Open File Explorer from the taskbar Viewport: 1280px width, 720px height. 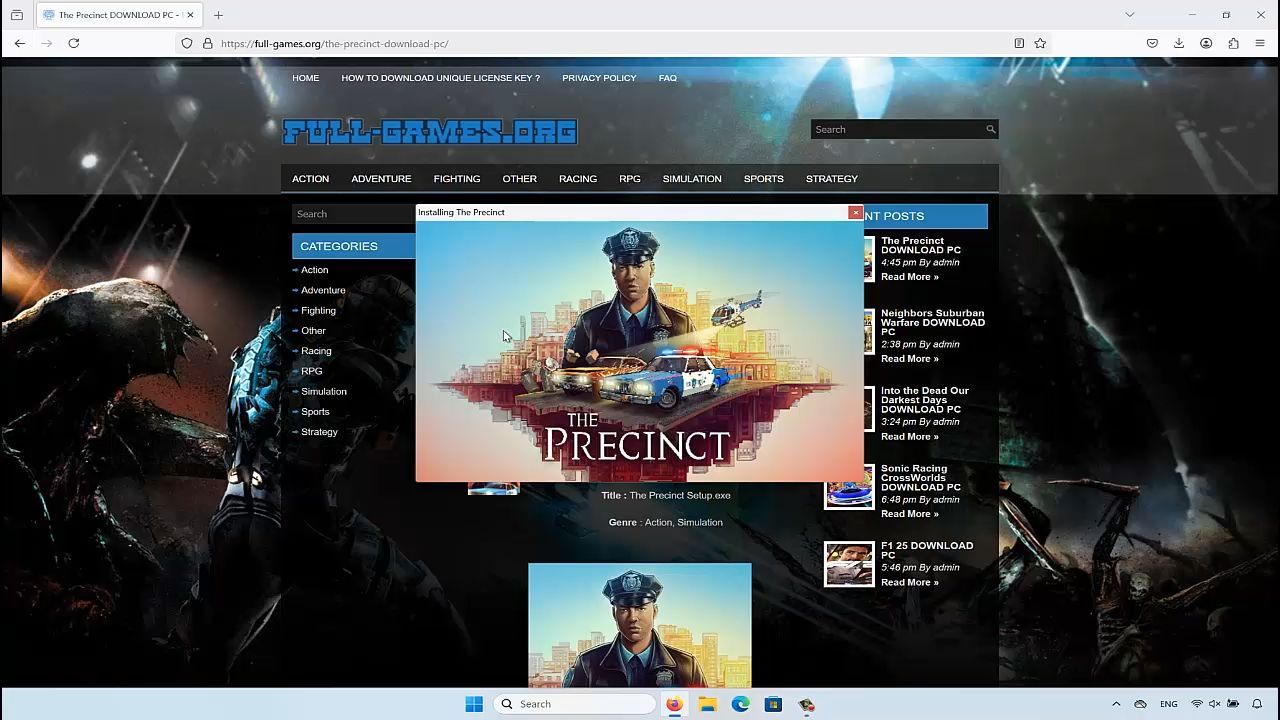click(x=707, y=704)
